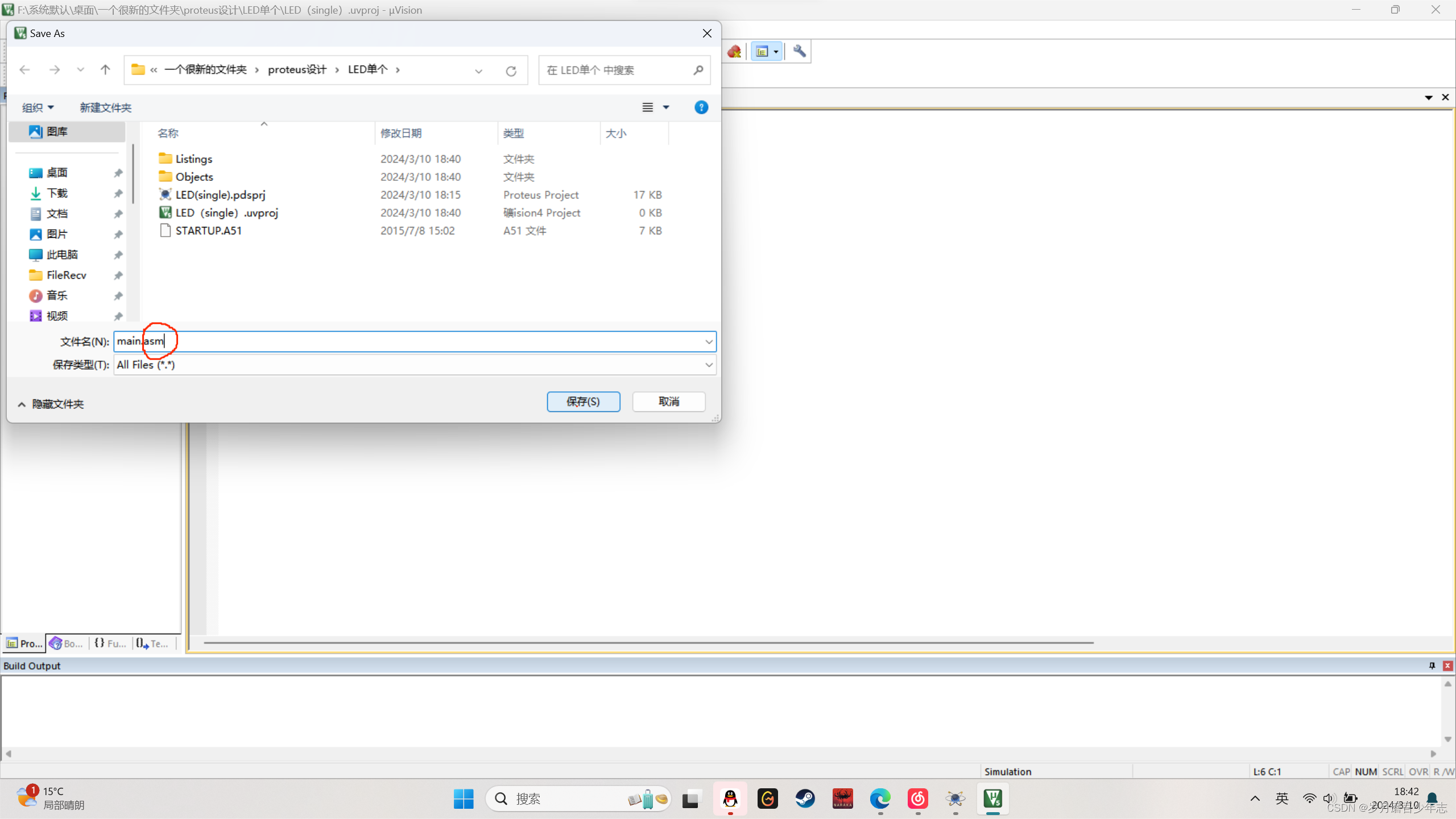1456x819 pixels.
Task: Click the up directory navigation arrow
Action: pyautogui.click(x=104, y=69)
